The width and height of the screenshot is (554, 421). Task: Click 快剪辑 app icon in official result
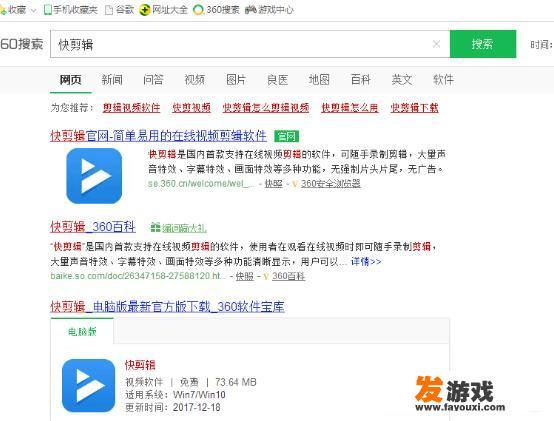94,176
